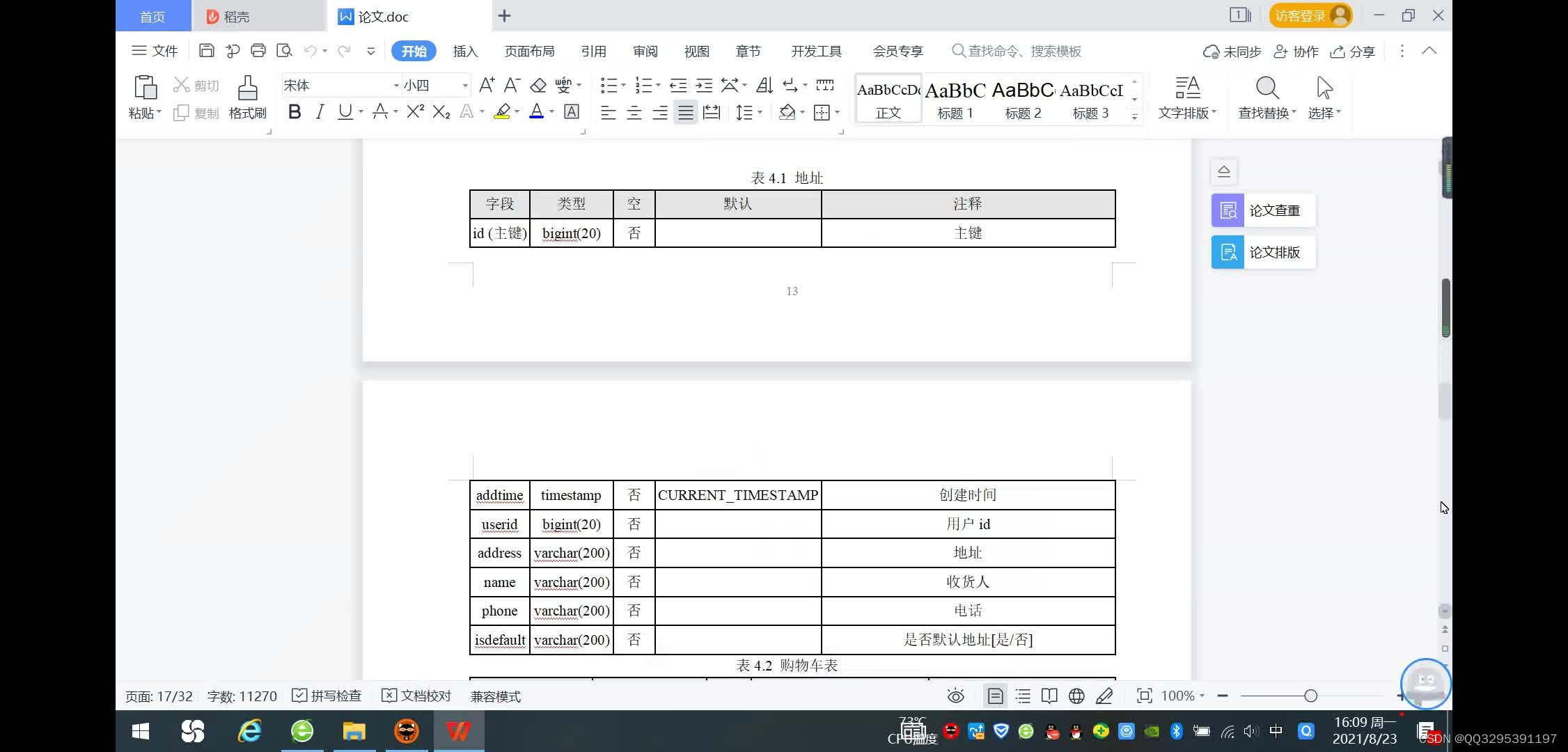Open the 论文排版 side tool
Image resolution: width=1568 pixels, height=752 pixels.
click(x=1263, y=252)
